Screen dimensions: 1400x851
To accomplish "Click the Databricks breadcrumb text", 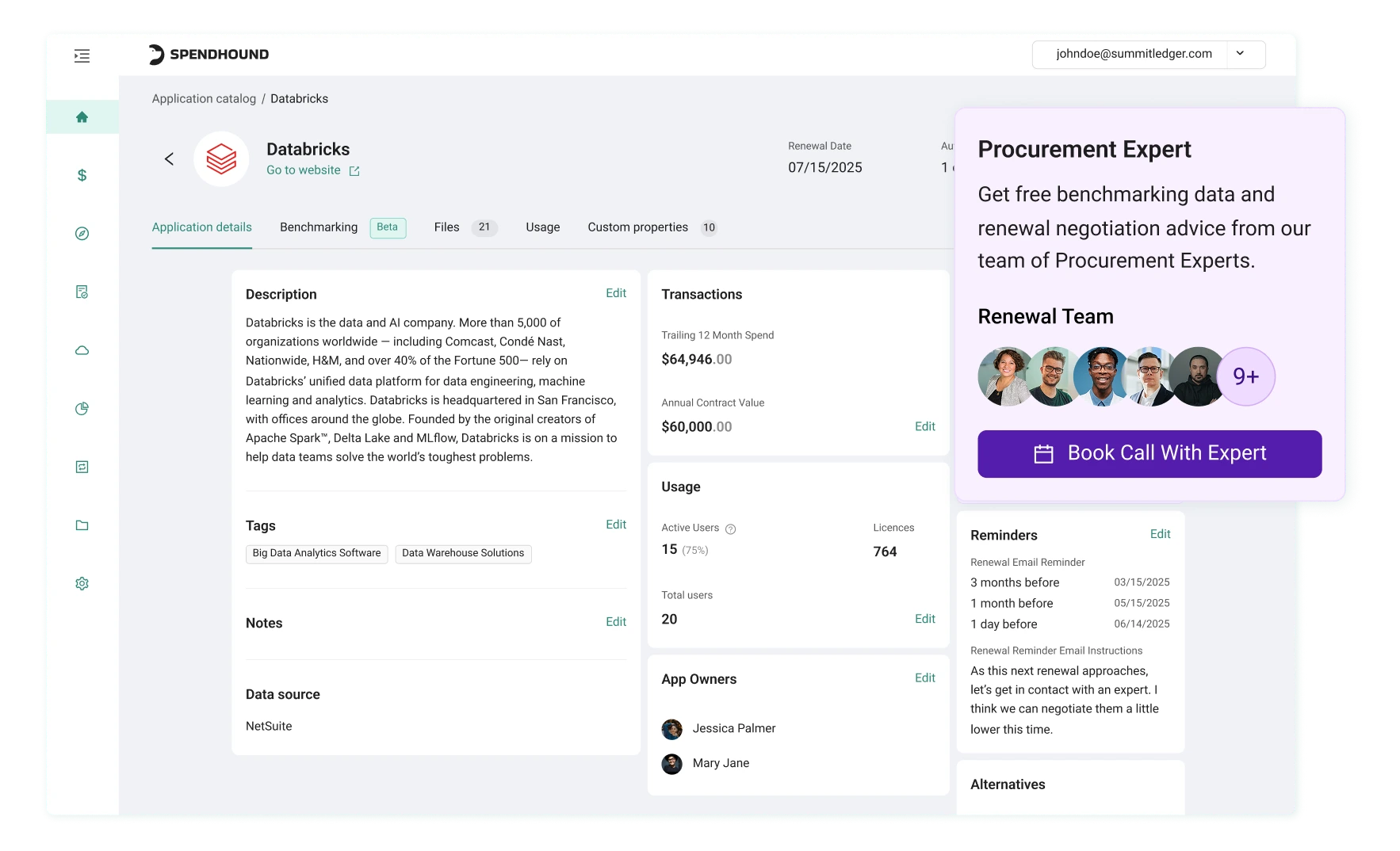I will [299, 99].
